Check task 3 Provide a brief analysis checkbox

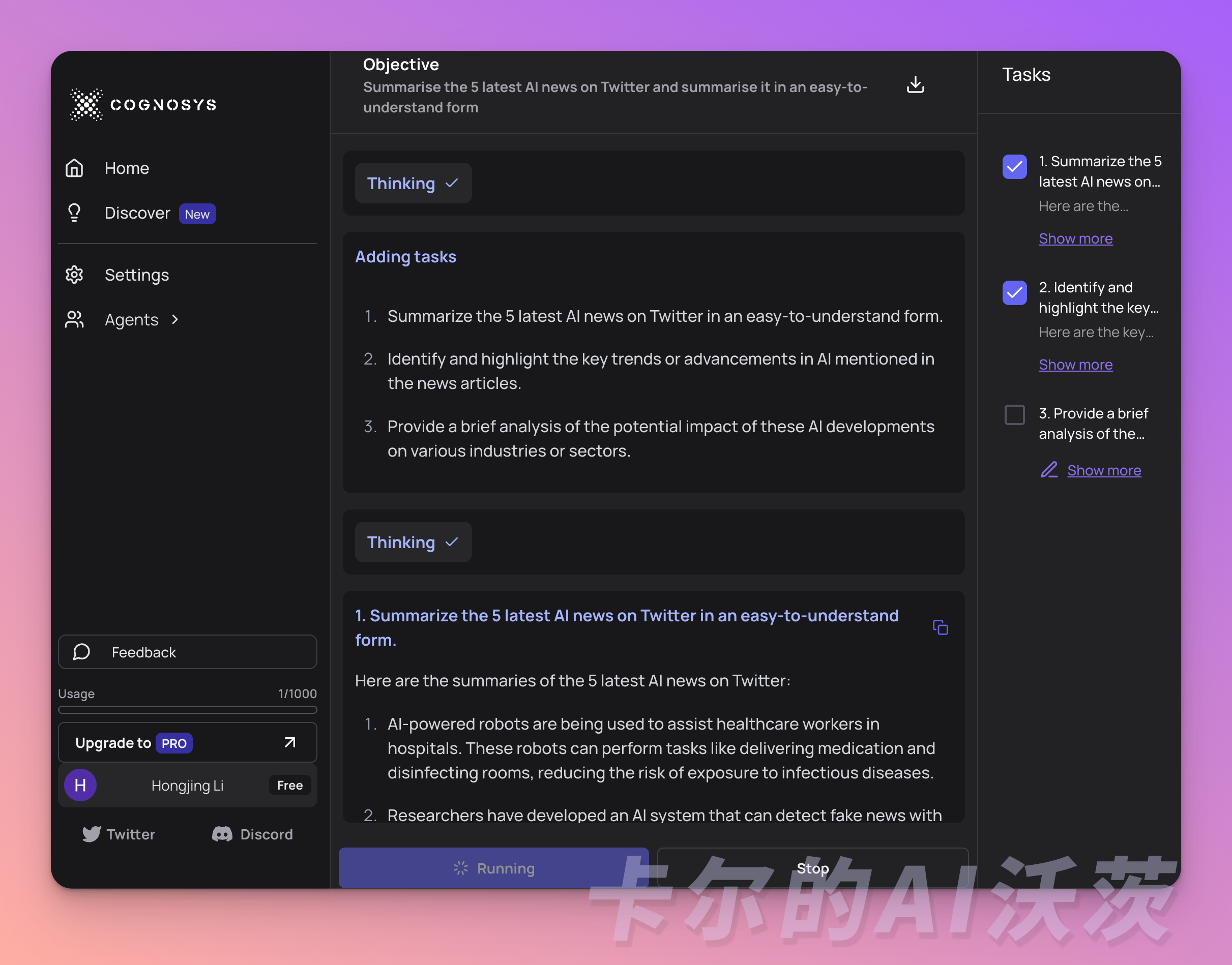coord(1015,415)
